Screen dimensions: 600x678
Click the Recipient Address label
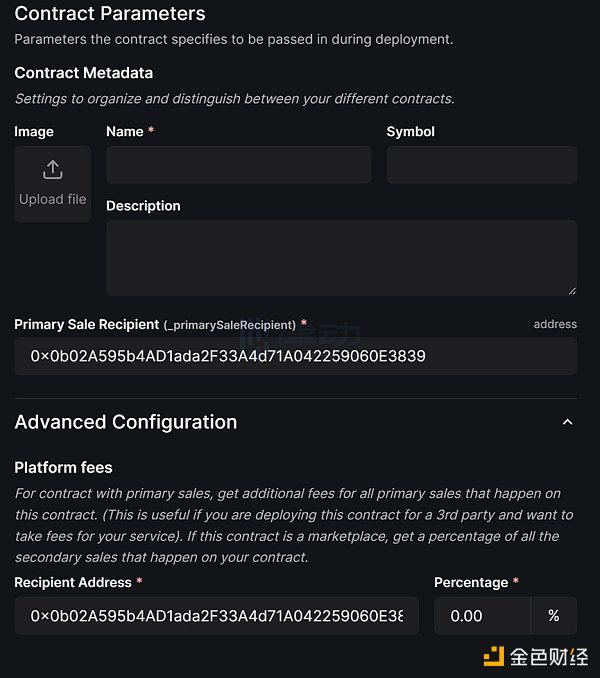coord(73,582)
